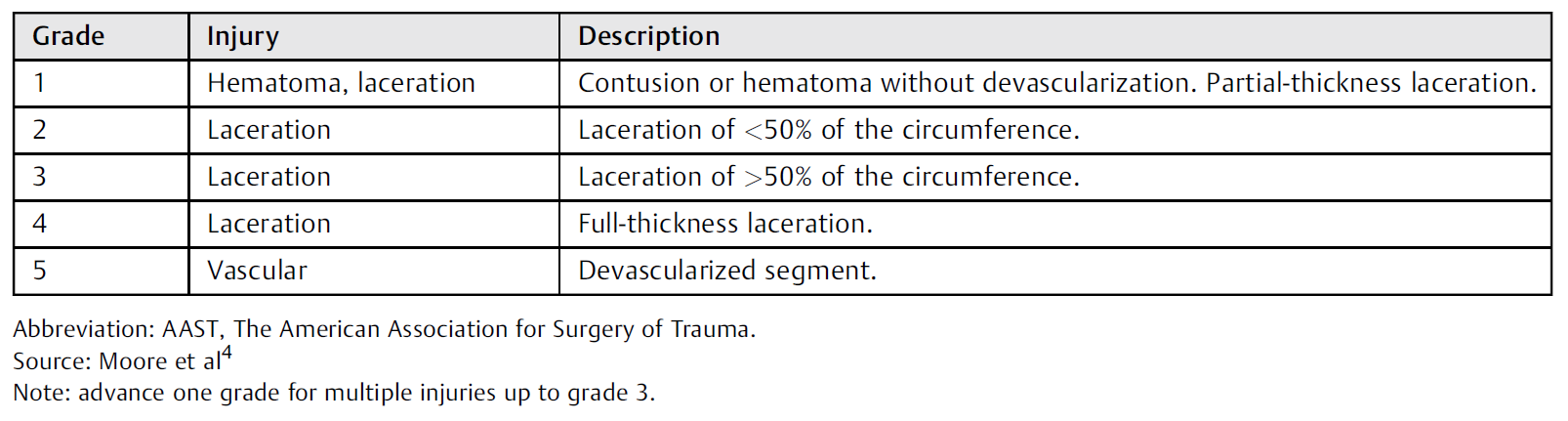Select the Hematoma, laceration injury cell
This screenshot has height=421, width=1568.
coord(374,83)
